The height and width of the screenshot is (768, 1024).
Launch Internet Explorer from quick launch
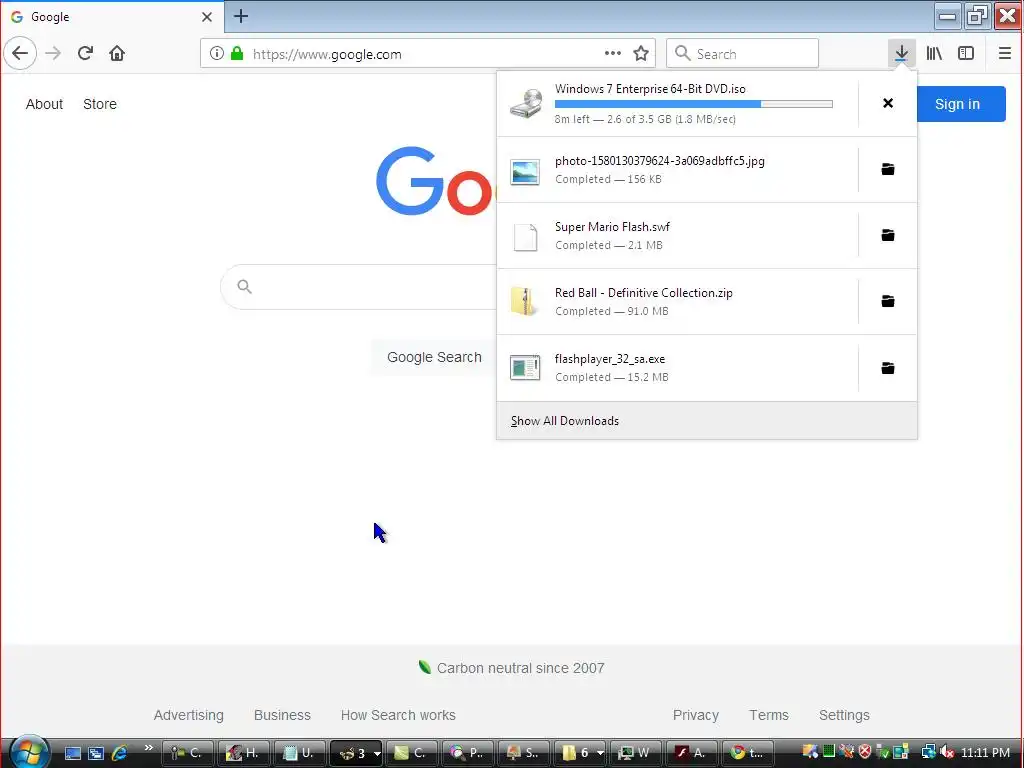pyautogui.click(x=120, y=753)
